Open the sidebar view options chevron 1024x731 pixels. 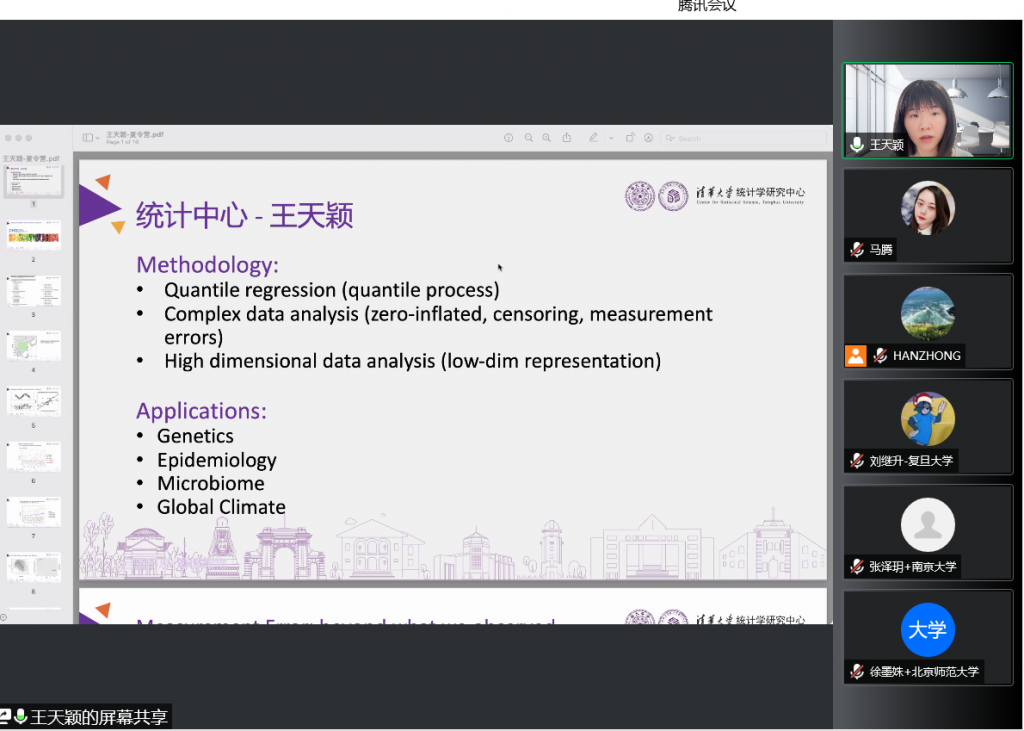click(97, 138)
